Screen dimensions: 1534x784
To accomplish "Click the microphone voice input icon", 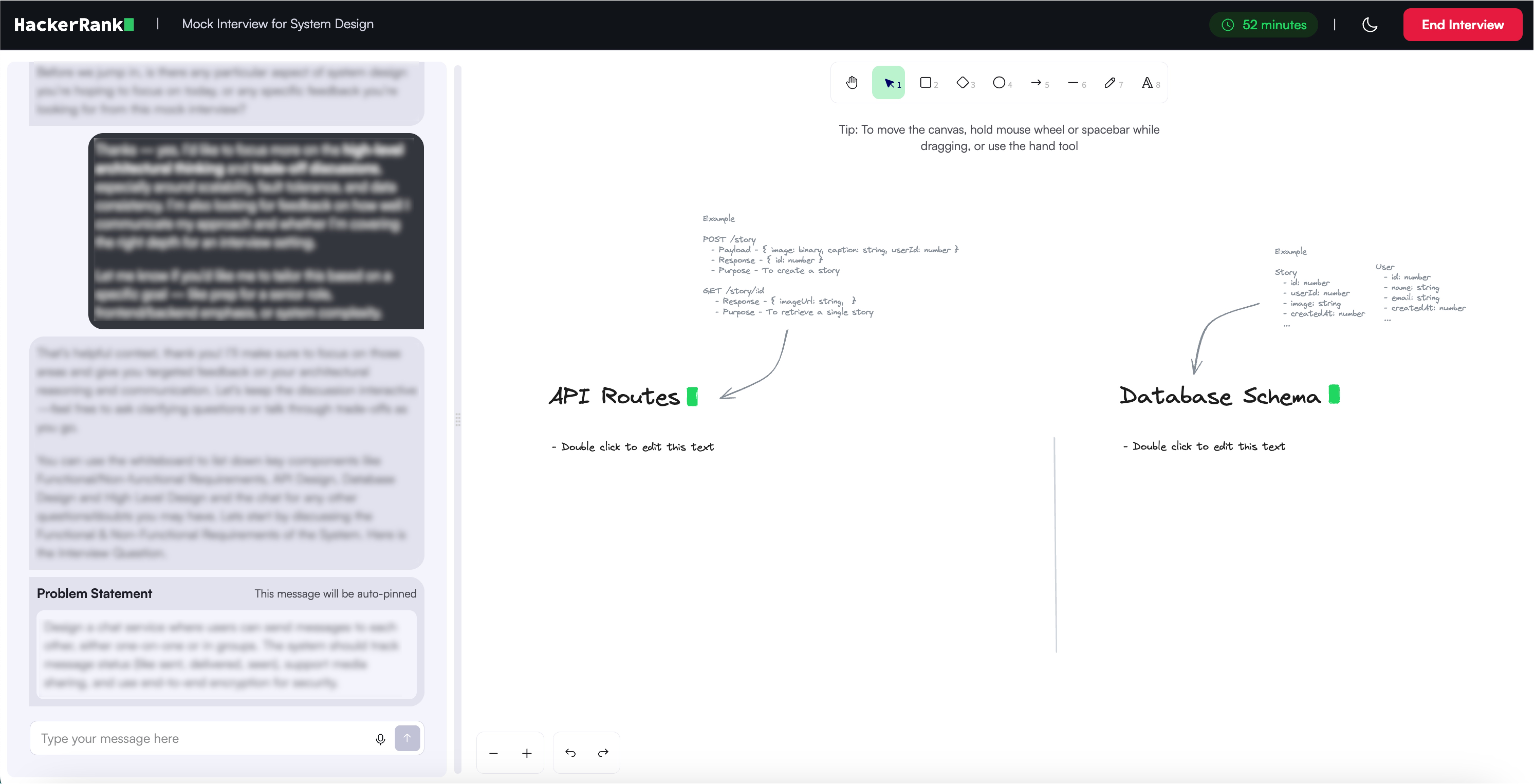I will [381, 739].
